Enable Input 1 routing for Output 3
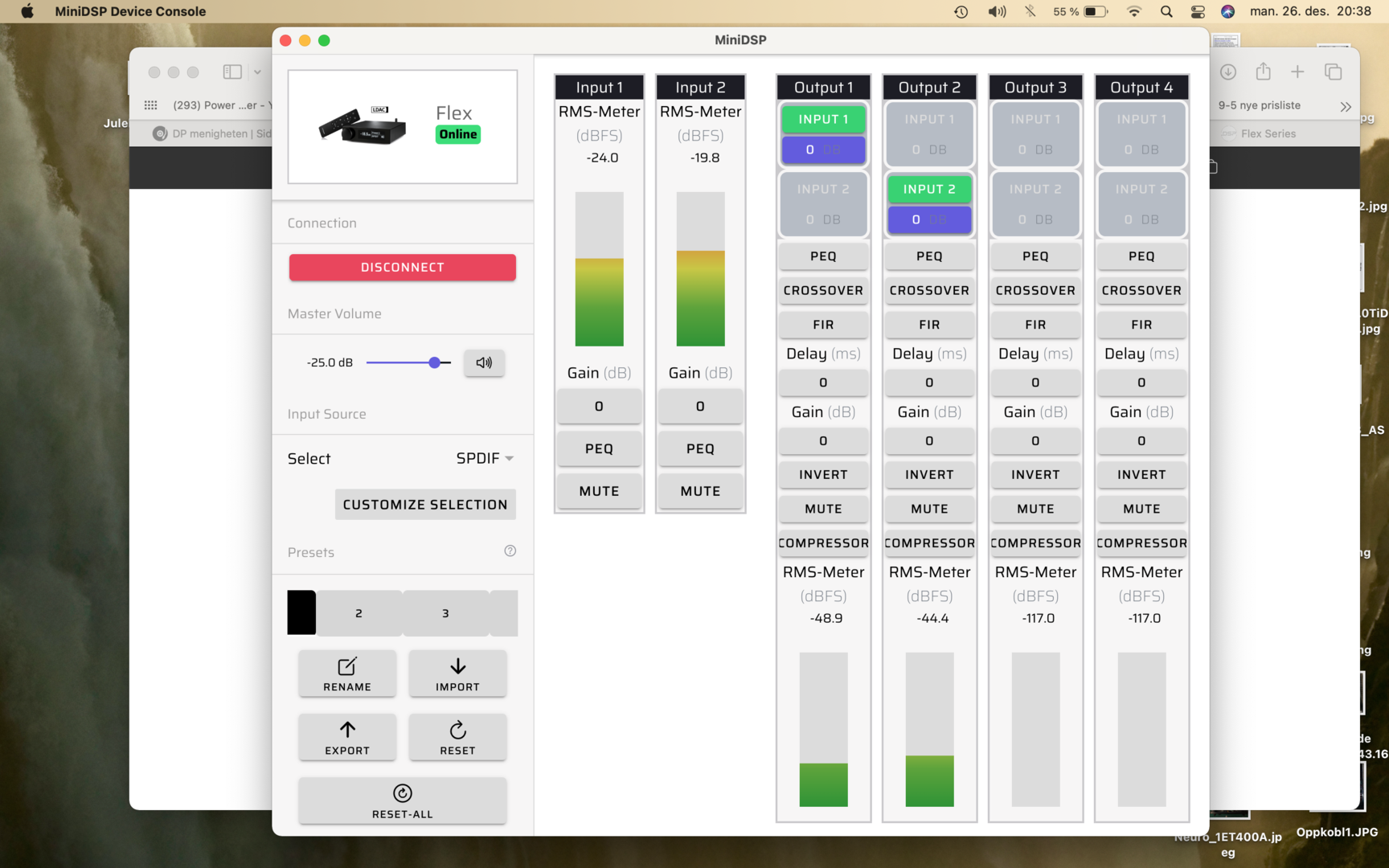 (1035, 119)
